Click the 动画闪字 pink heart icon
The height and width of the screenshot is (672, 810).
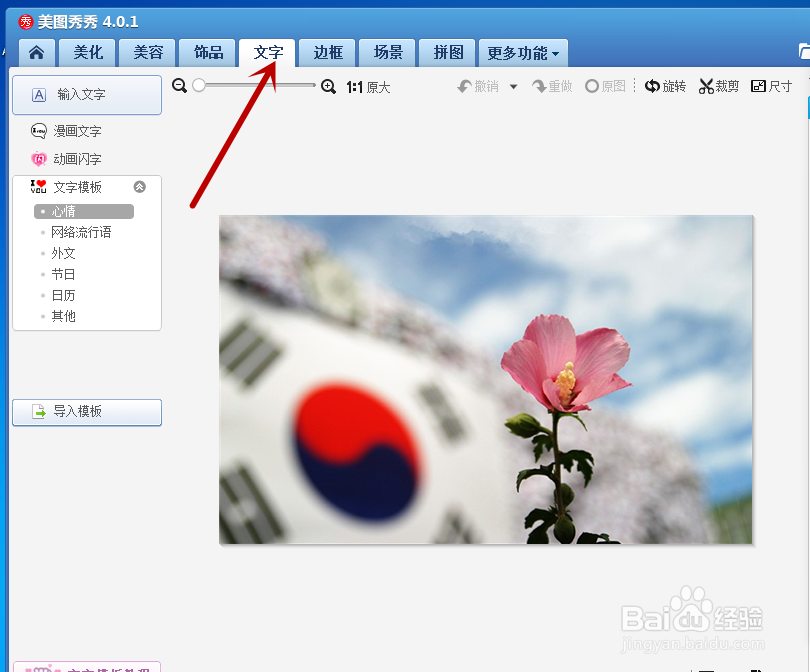(x=39, y=159)
